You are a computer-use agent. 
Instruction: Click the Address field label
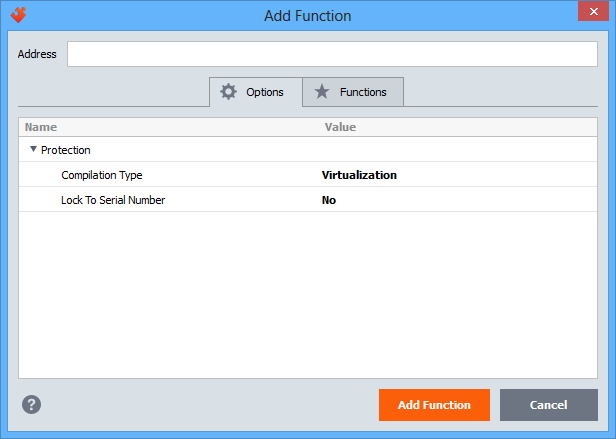37,54
